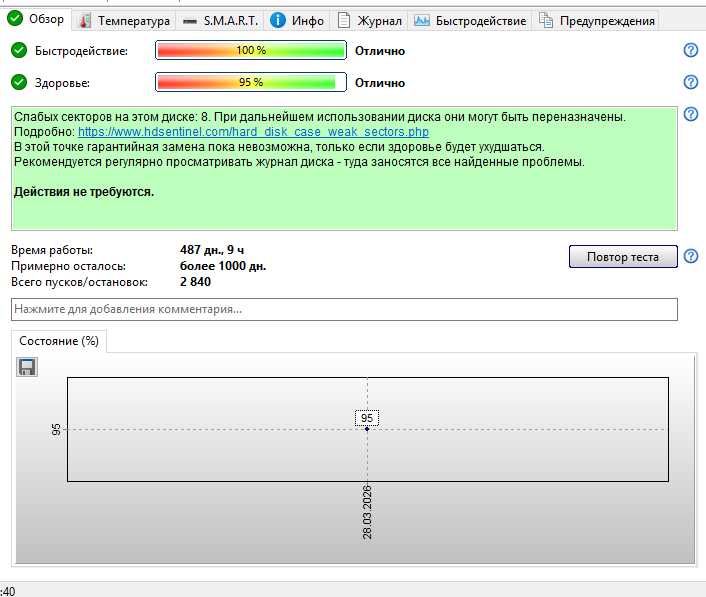Open the Предупреждения tab

tap(597, 21)
